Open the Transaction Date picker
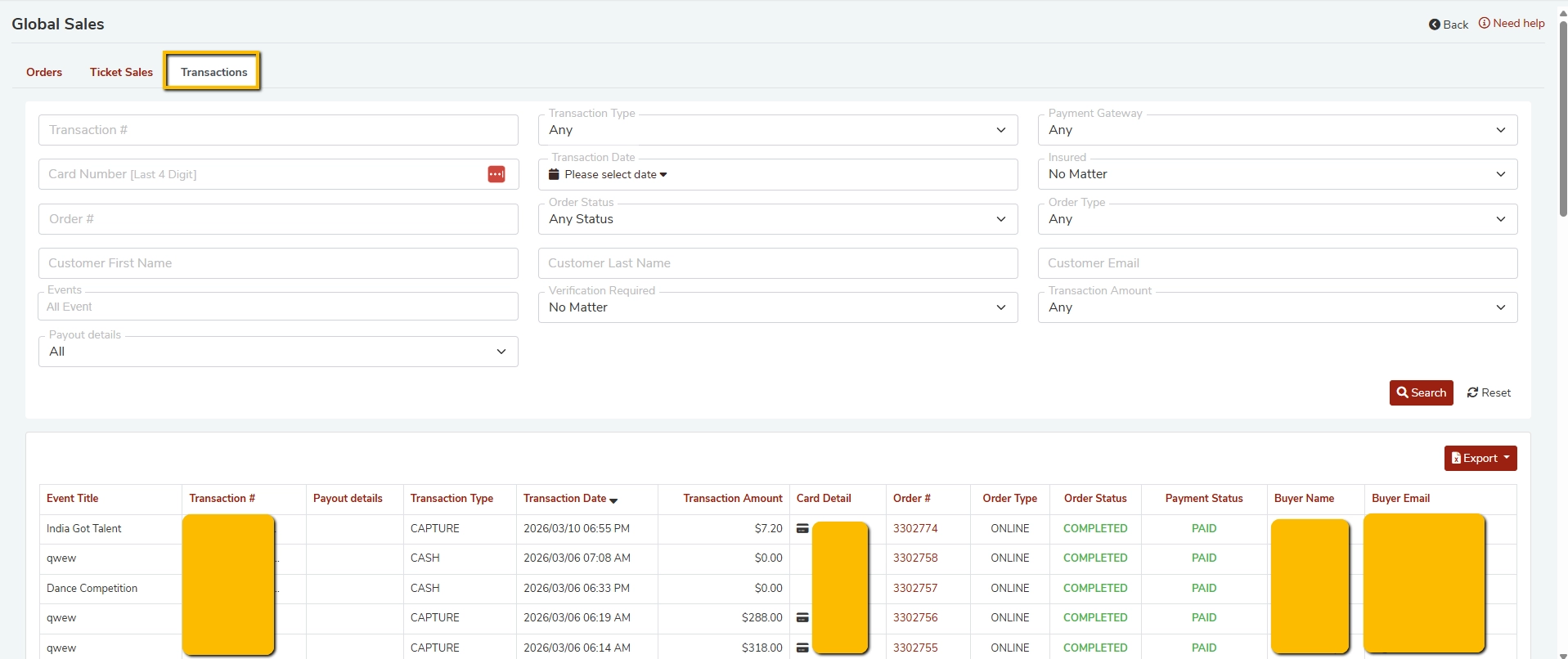 tap(778, 174)
